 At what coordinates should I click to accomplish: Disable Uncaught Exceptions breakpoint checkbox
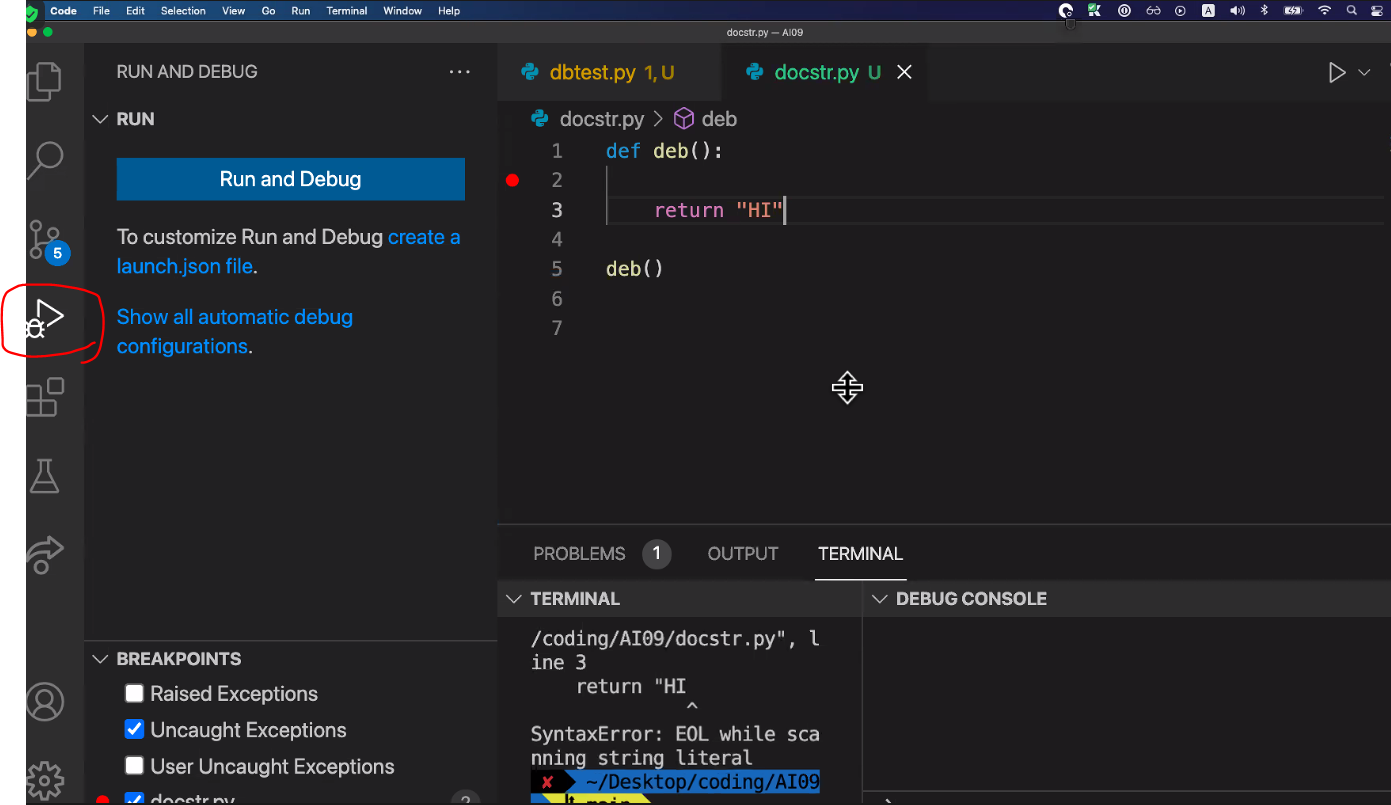click(x=134, y=729)
